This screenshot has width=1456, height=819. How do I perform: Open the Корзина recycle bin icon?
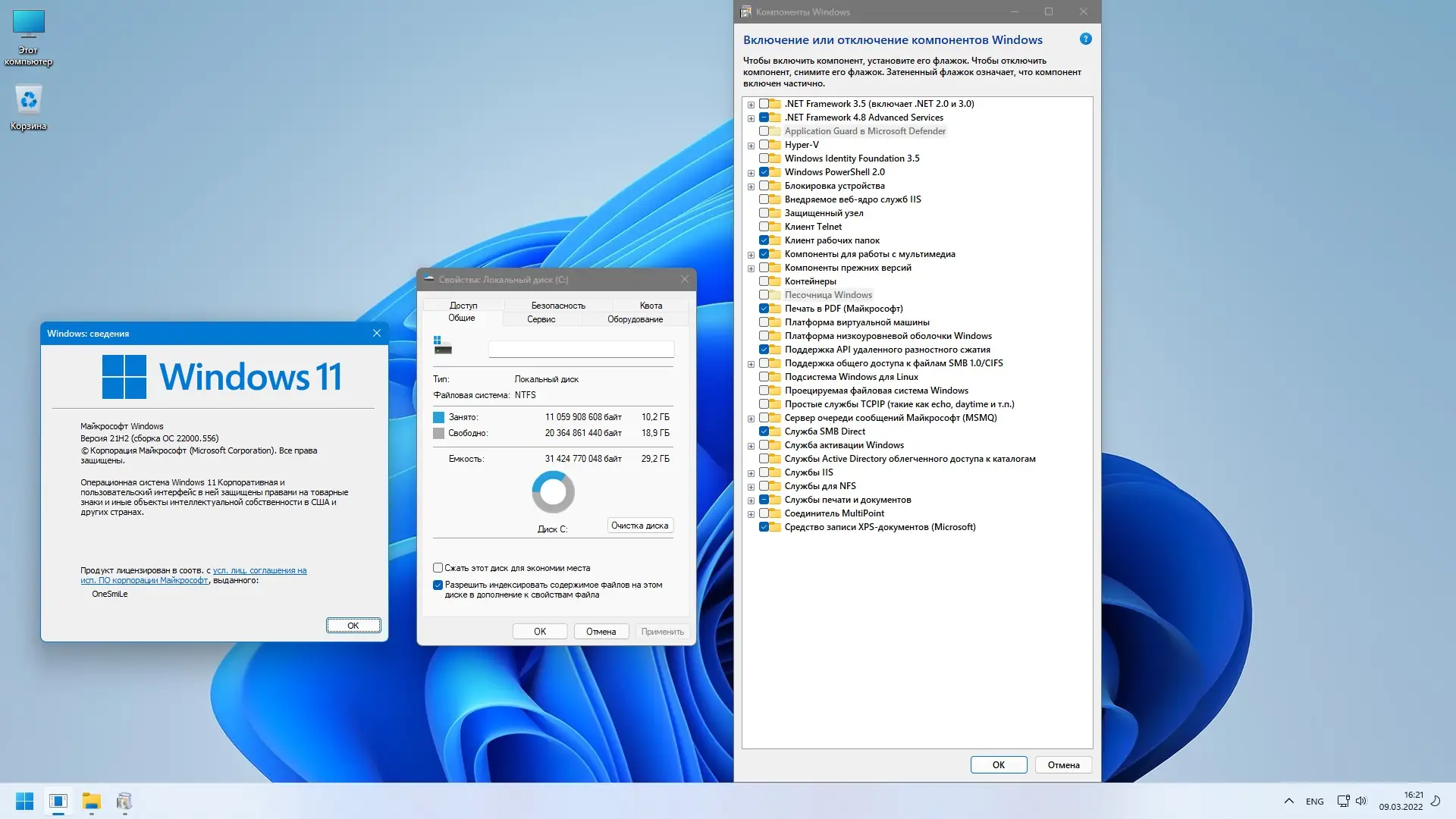[x=29, y=99]
